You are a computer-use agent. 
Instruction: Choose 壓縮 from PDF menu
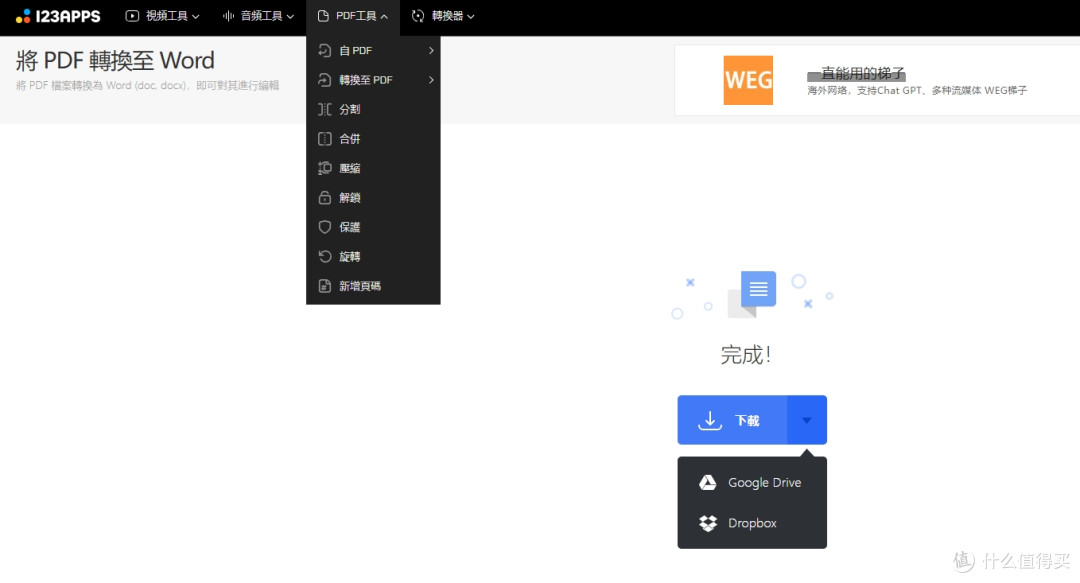point(373,168)
